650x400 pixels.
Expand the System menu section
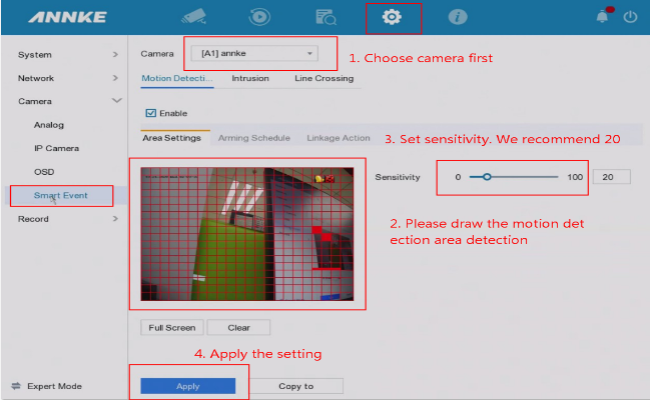point(65,54)
